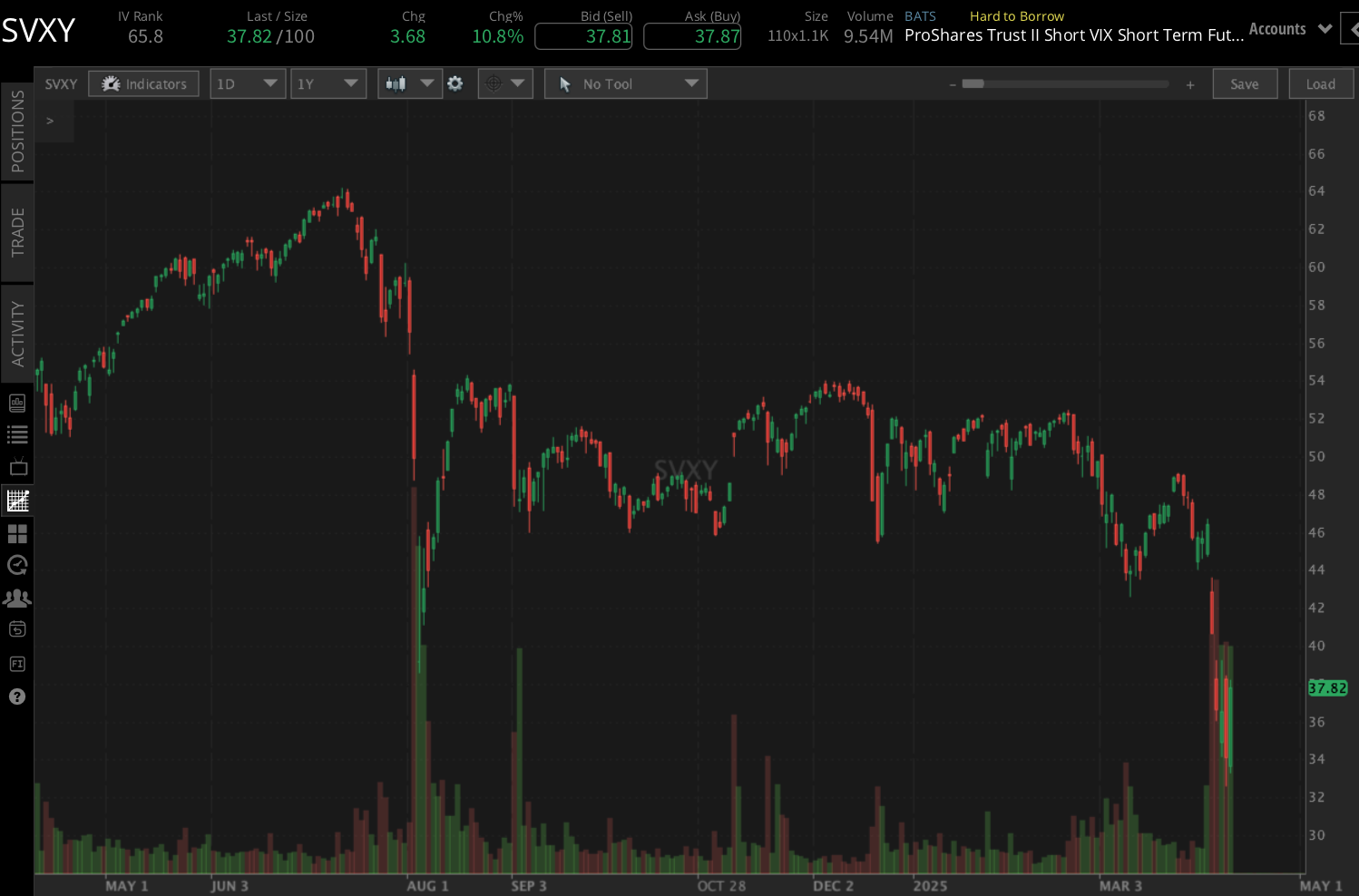The width and height of the screenshot is (1359, 896).
Task: Click the Load button
Action: [1321, 83]
